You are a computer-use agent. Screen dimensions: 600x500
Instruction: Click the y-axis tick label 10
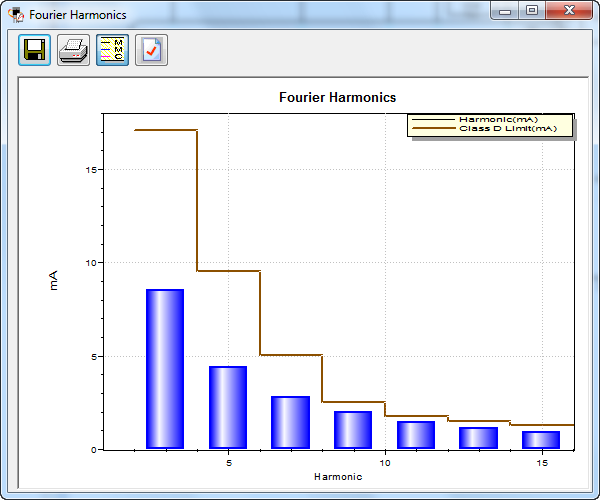click(x=91, y=263)
